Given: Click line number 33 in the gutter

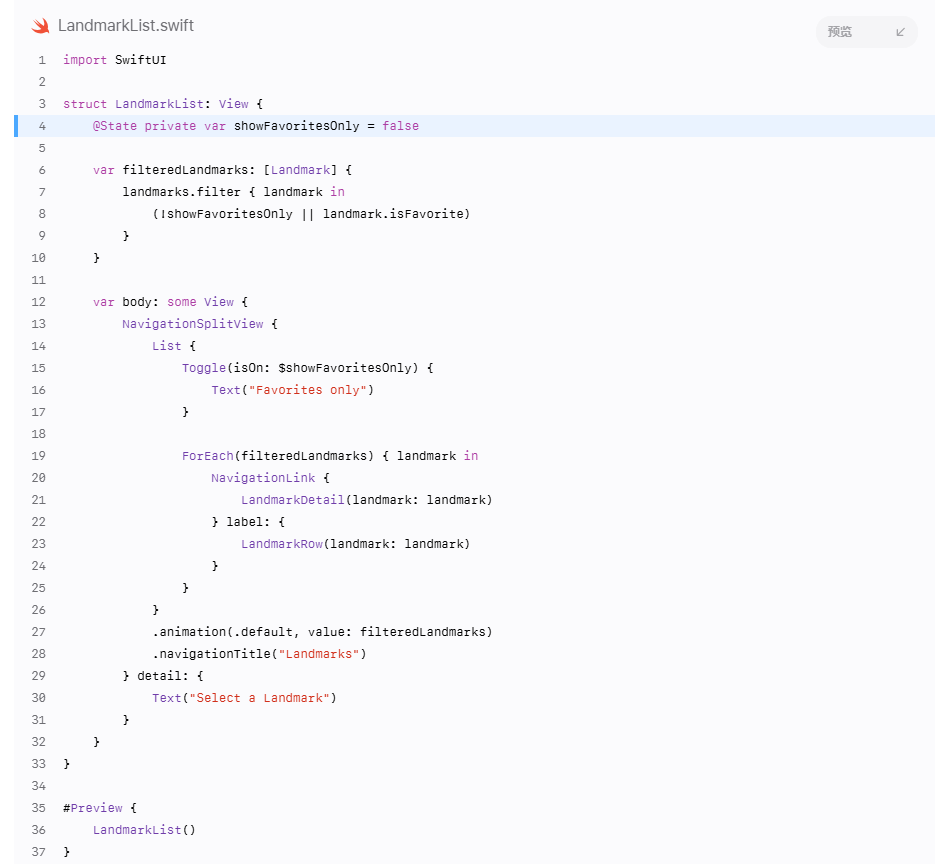Looking at the screenshot, I should click(39, 763).
